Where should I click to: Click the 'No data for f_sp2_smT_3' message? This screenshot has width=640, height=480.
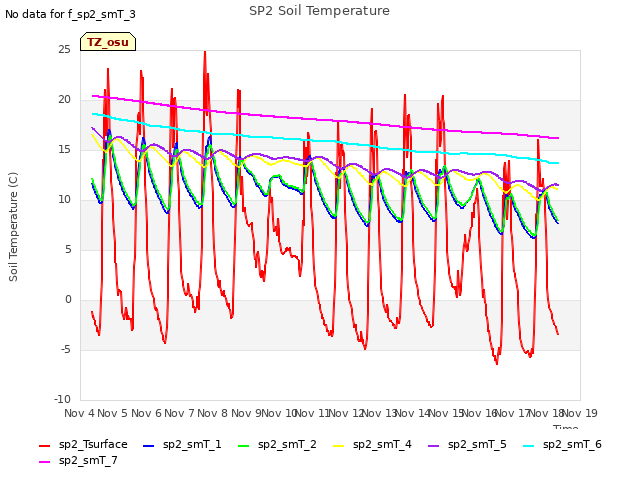[x=70, y=14]
